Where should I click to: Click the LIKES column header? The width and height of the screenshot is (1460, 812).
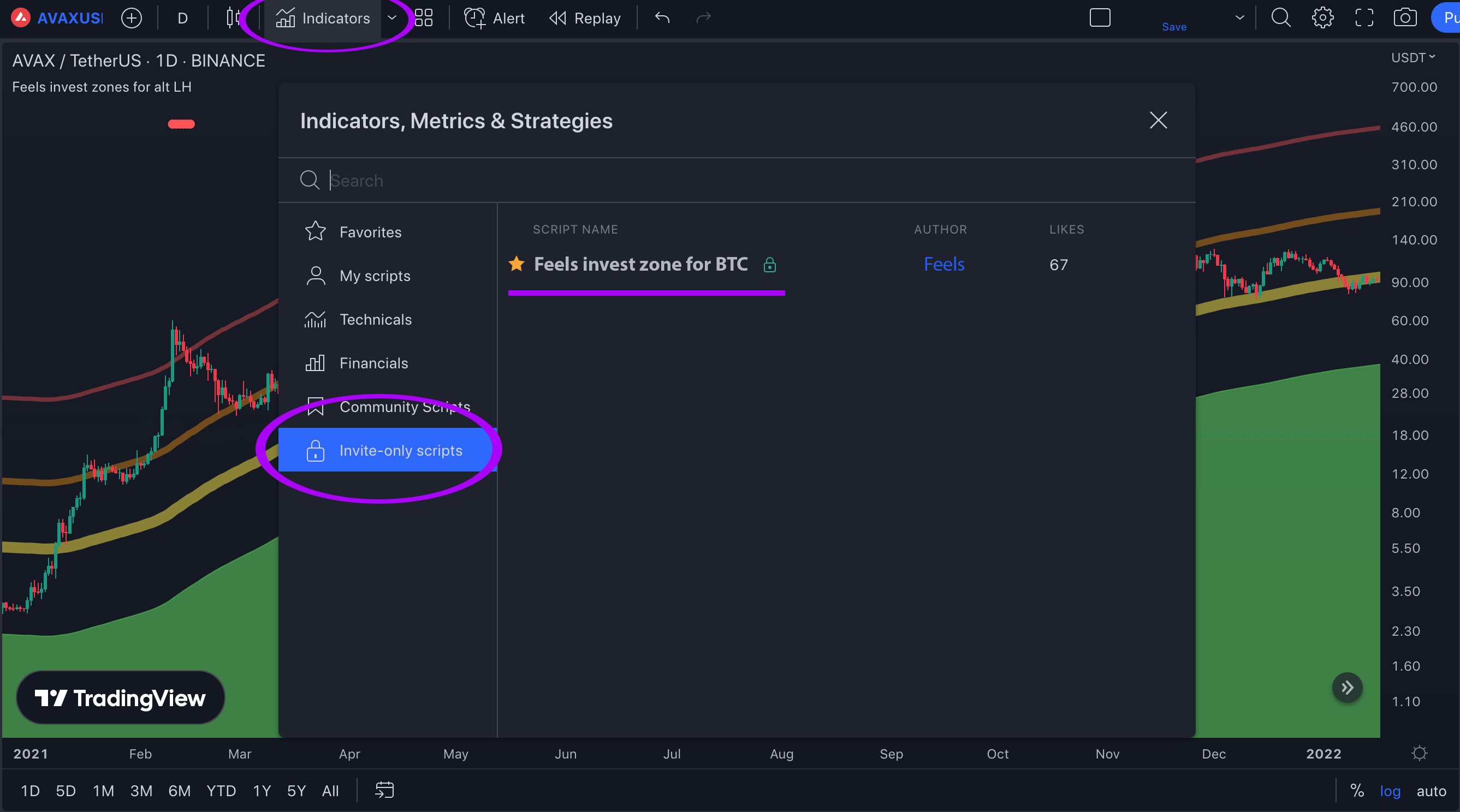[1066, 230]
